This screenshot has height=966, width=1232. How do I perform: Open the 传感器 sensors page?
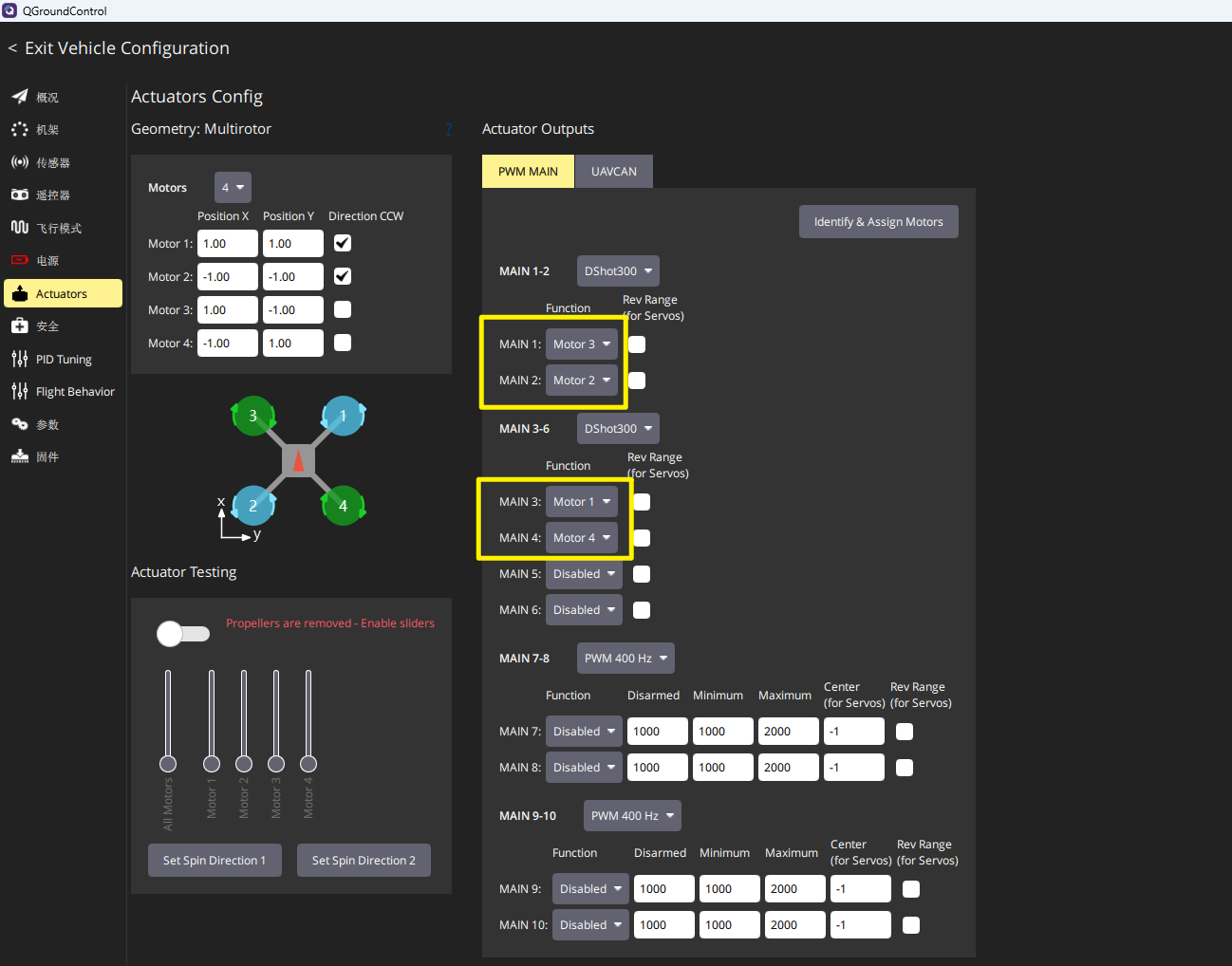[63, 162]
